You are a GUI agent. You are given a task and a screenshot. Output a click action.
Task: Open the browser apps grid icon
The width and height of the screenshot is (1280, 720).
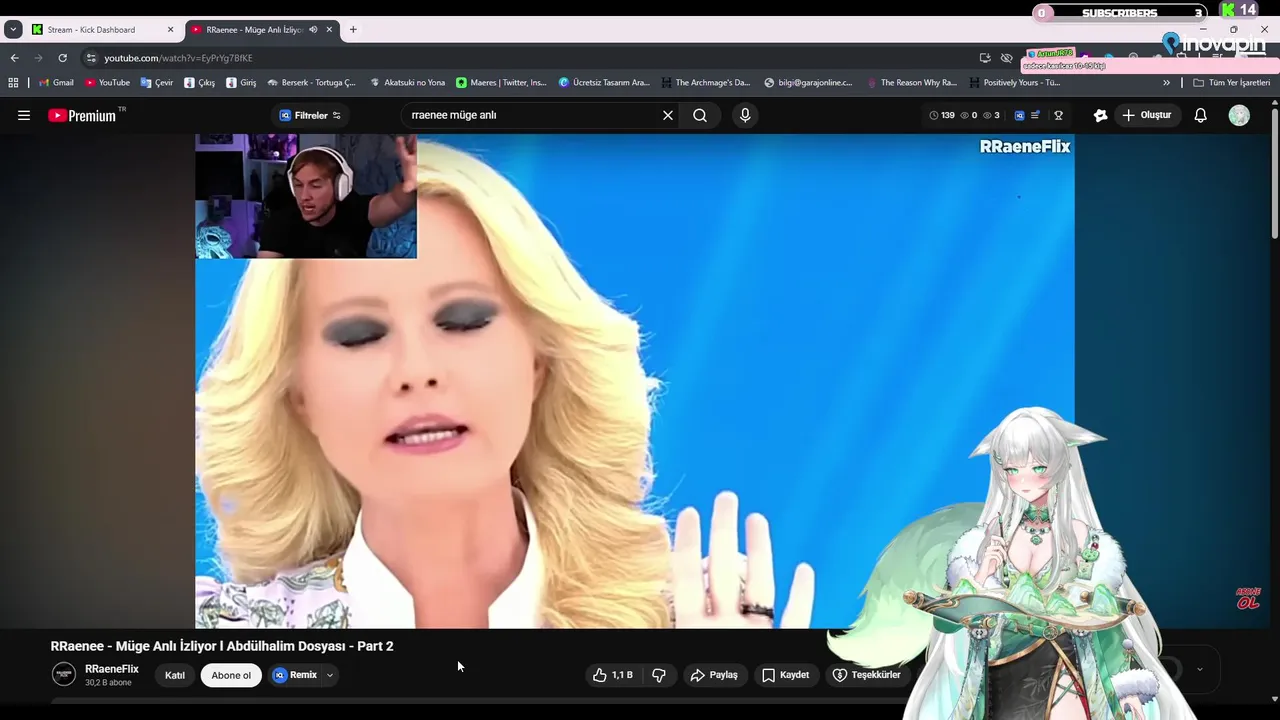(x=13, y=83)
